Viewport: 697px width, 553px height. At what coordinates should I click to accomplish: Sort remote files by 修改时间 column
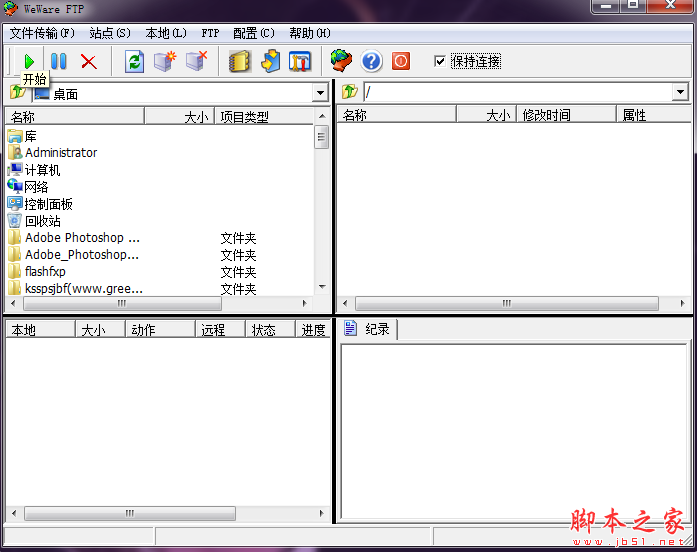click(566, 115)
